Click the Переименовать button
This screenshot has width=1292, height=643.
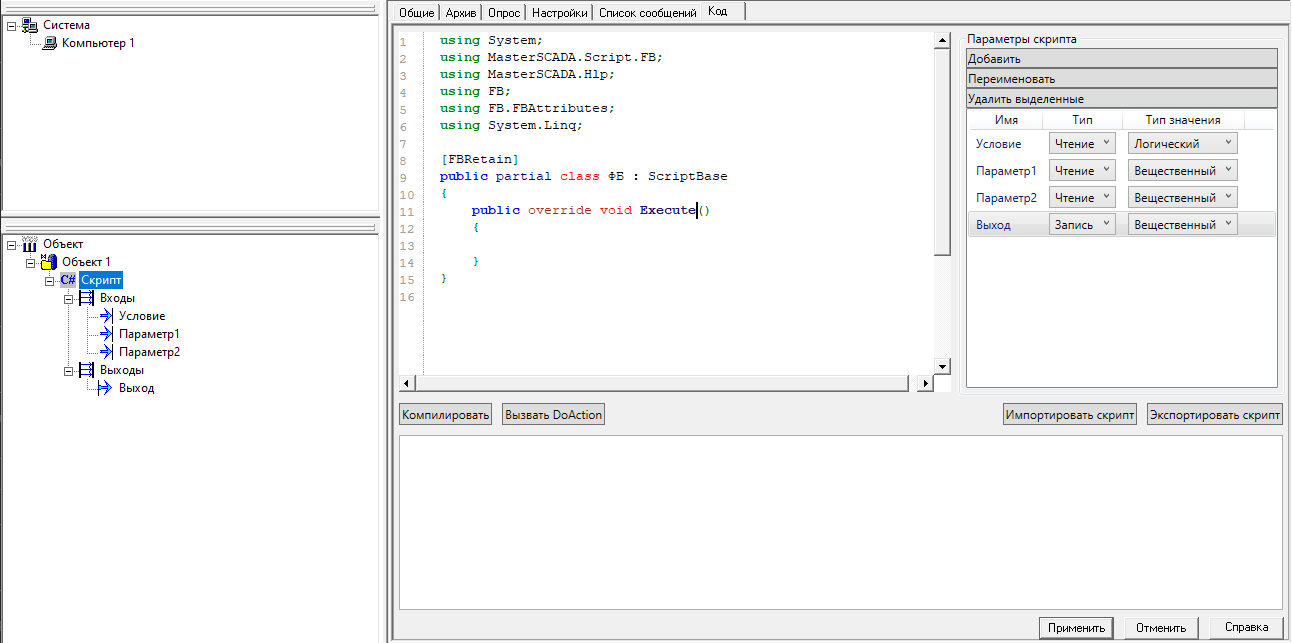pos(1122,79)
